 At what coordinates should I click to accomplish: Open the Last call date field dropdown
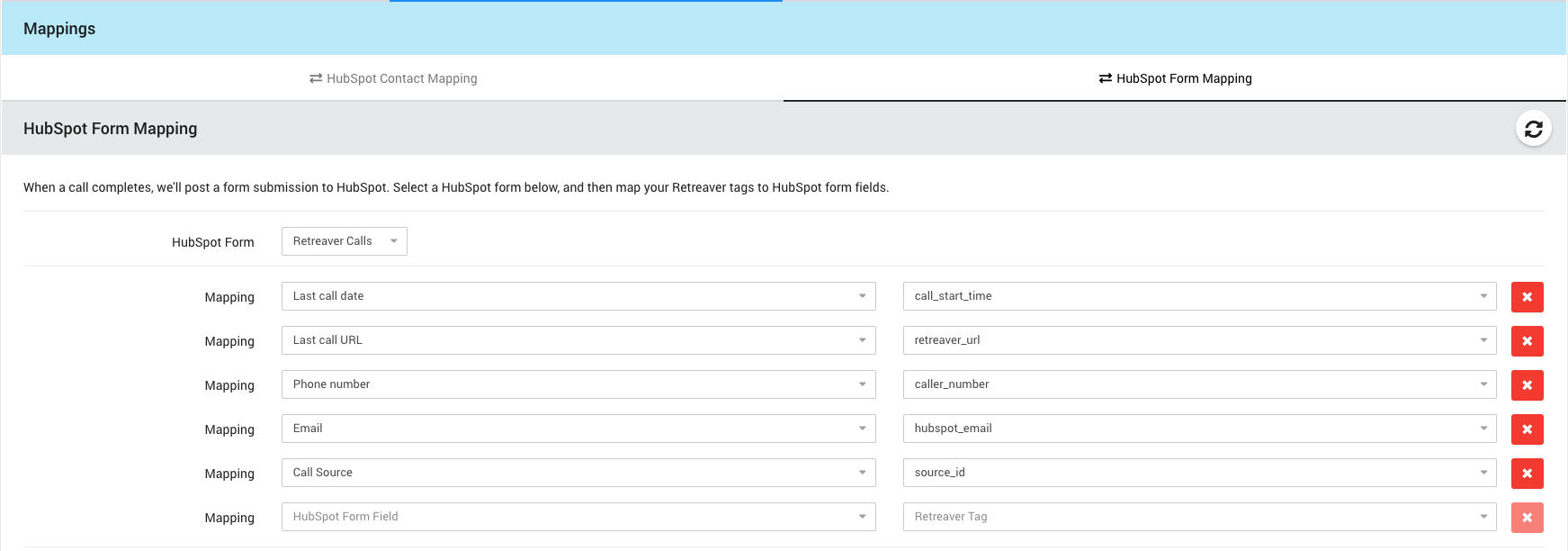click(x=578, y=296)
